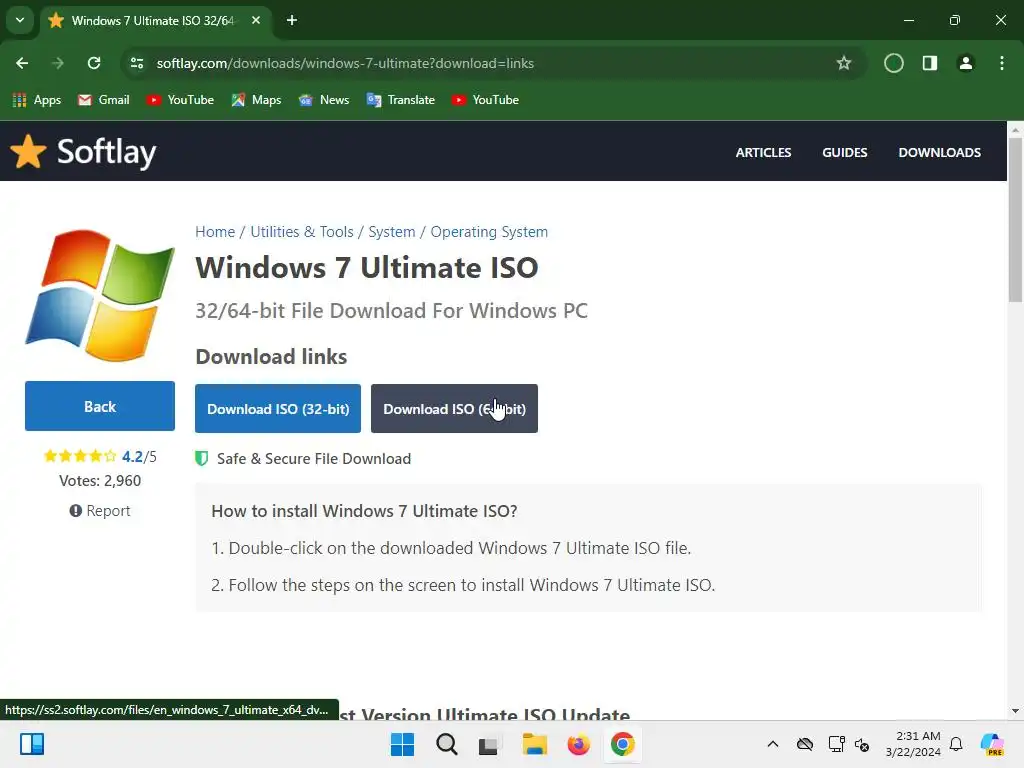
Task: Bookmark this page with the star icon
Action: tap(844, 63)
